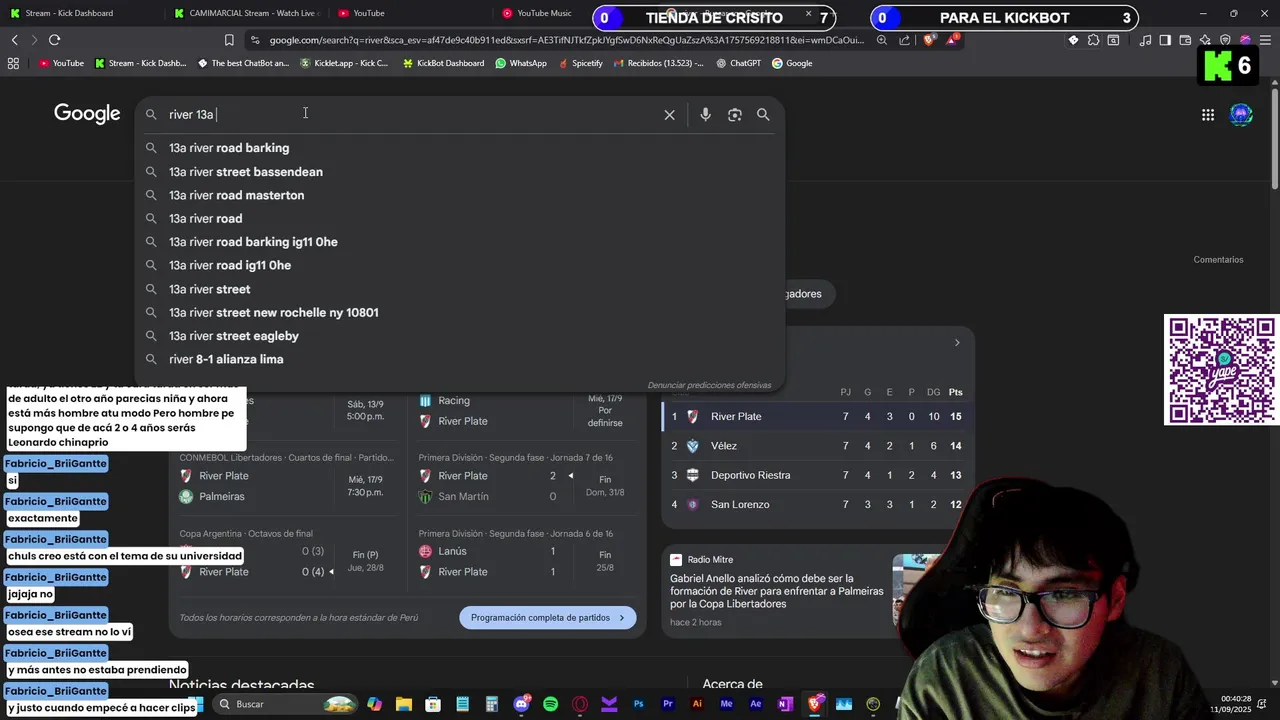Clear the search box with the X
This screenshot has width=1280, height=720.
pyautogui.click(x=670, y=115)
